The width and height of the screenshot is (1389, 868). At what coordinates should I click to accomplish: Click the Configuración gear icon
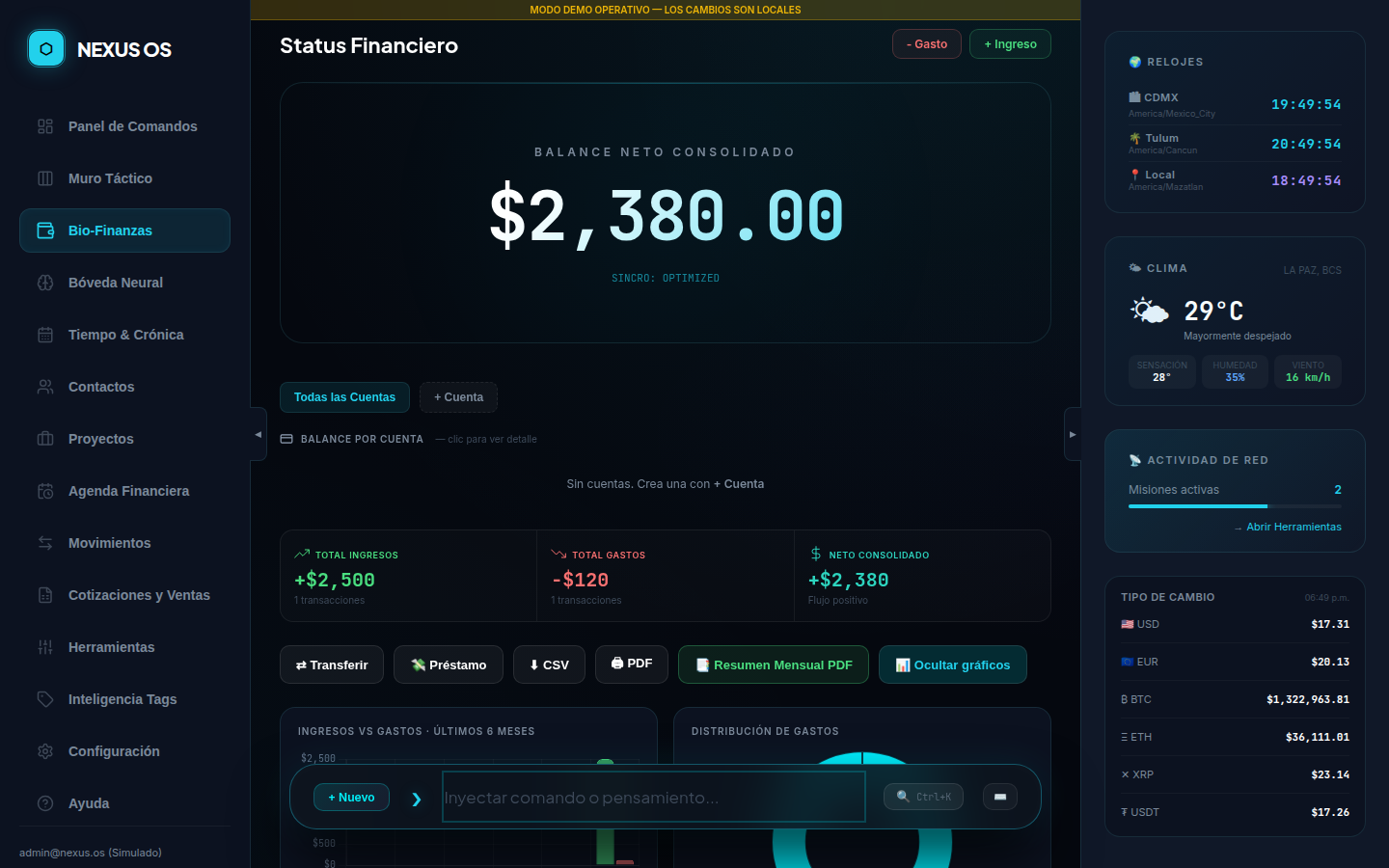pos(45,751)
